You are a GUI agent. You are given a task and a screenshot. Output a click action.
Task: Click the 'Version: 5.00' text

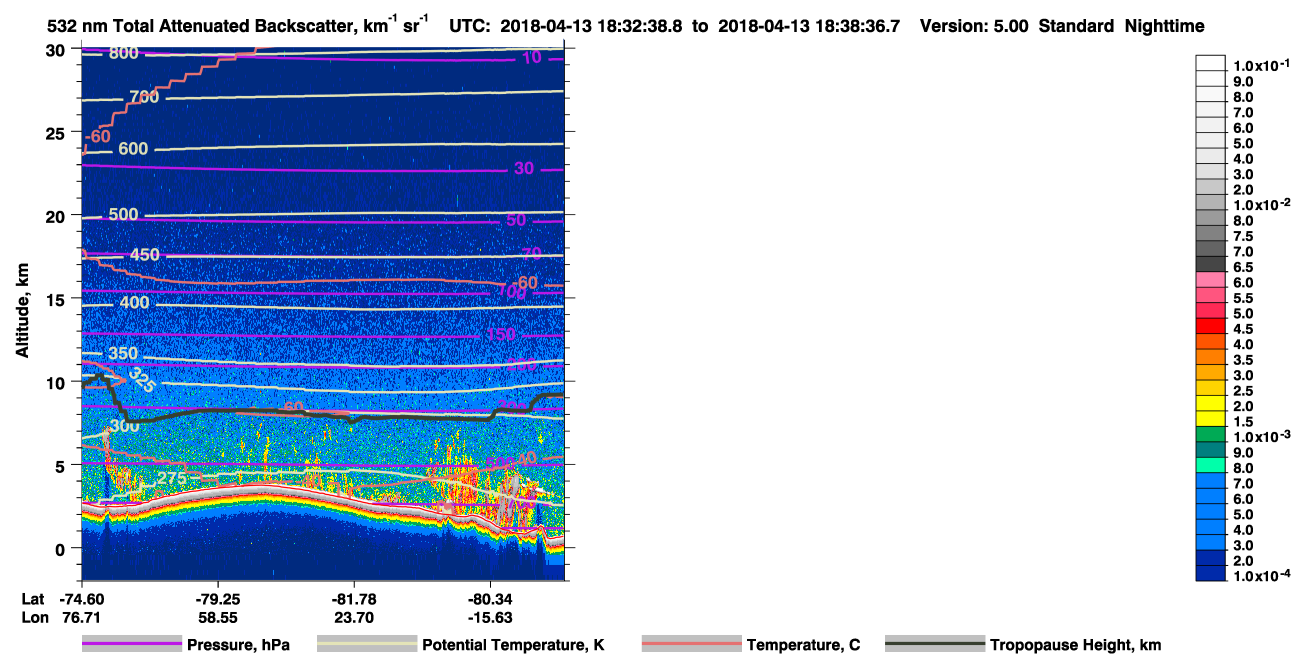[974, 27]
